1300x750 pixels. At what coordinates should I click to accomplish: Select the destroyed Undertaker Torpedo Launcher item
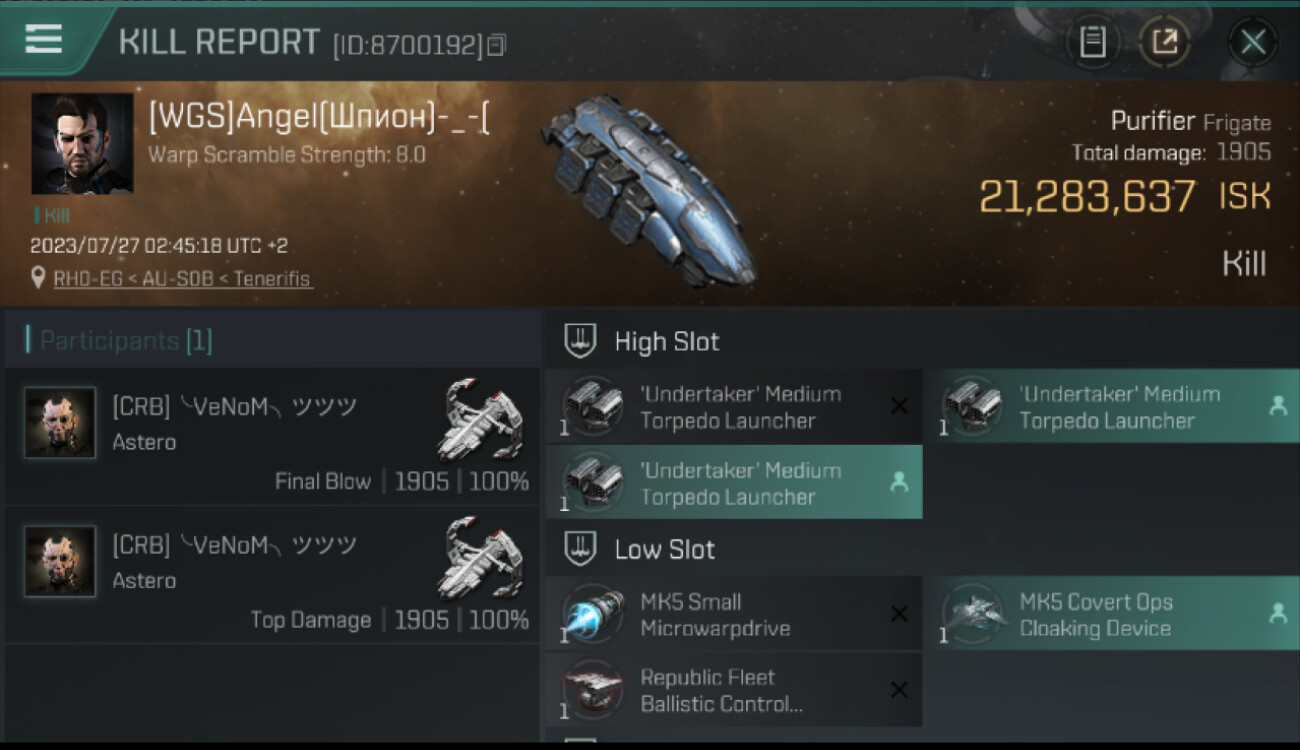coord(734,407)
